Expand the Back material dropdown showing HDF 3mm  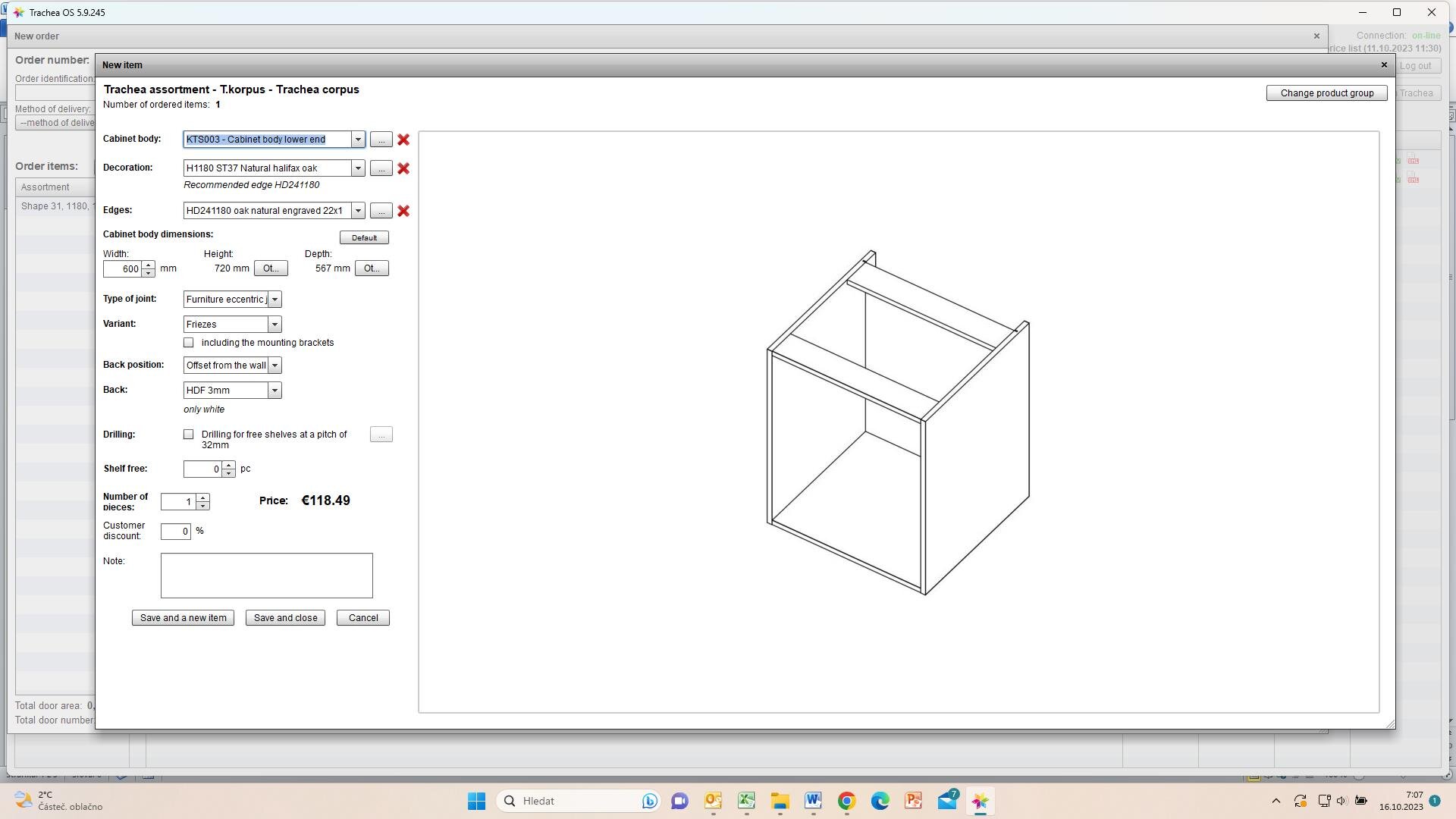click(x=275, y=391)
